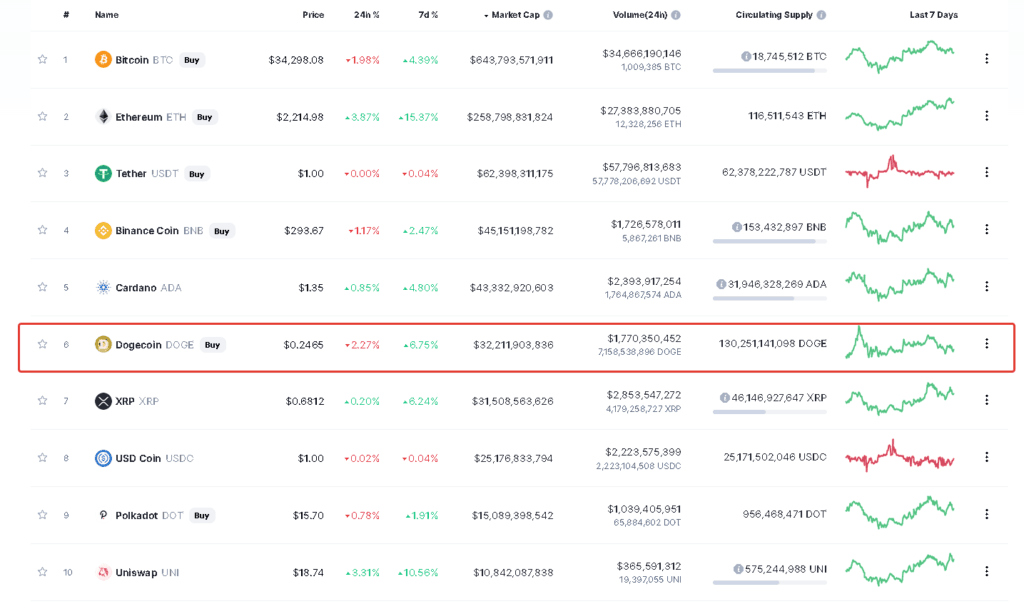Click the info icon next to Market Cap
The height and width of the screenshot is (604, 1024).
point(548,15)
